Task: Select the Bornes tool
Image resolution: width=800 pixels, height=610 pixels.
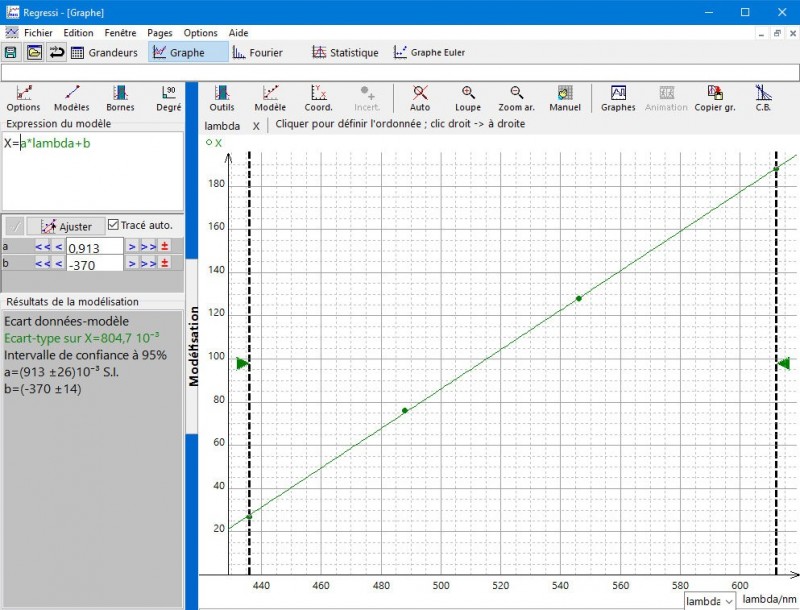Action: point(120,98)
